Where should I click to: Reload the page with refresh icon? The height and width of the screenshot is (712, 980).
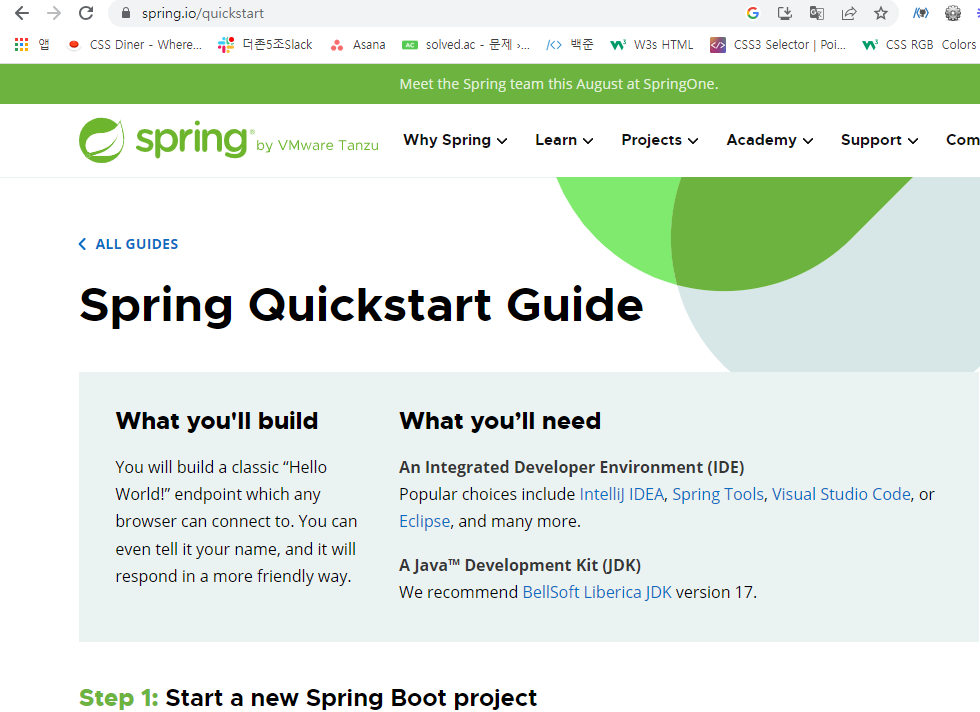coord(86,13)
